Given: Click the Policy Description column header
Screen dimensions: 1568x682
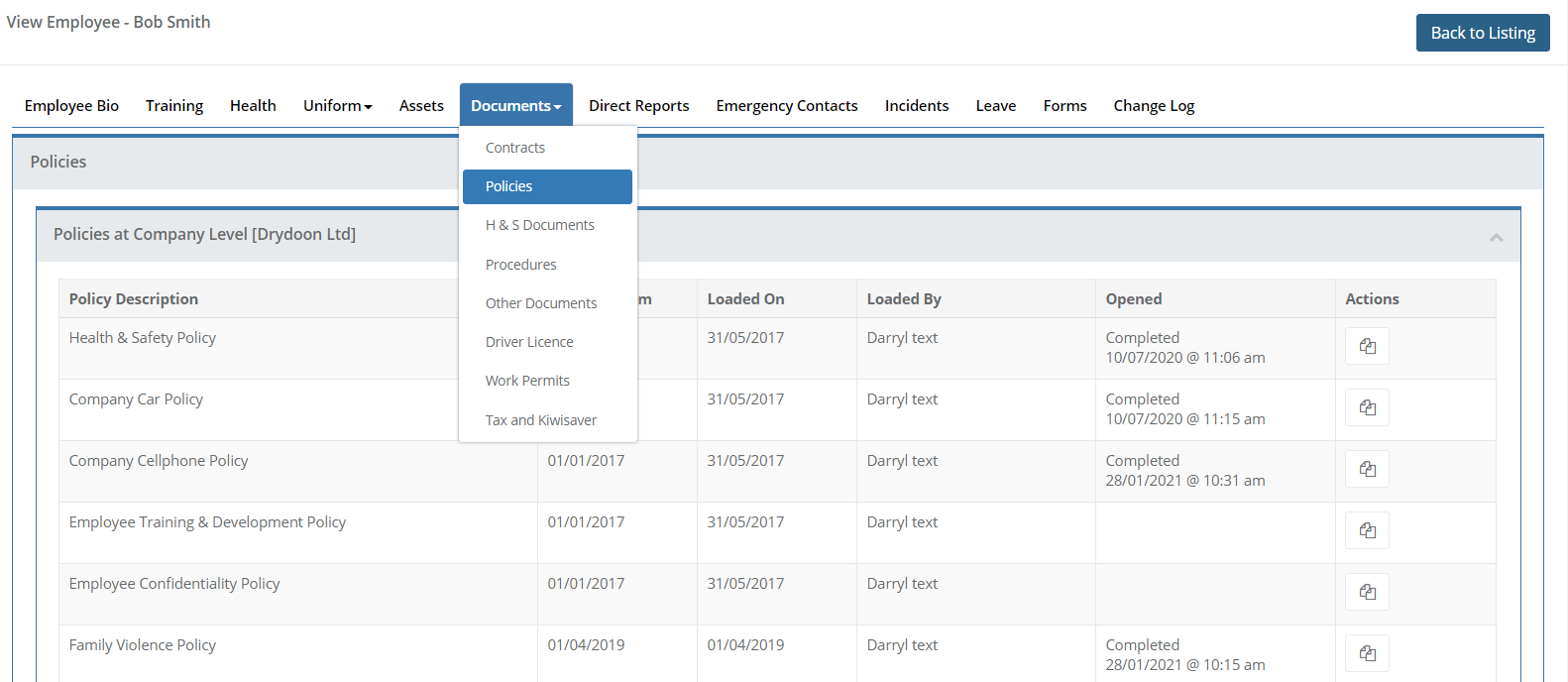Looking at the screenshot, I should pos(134,299).
